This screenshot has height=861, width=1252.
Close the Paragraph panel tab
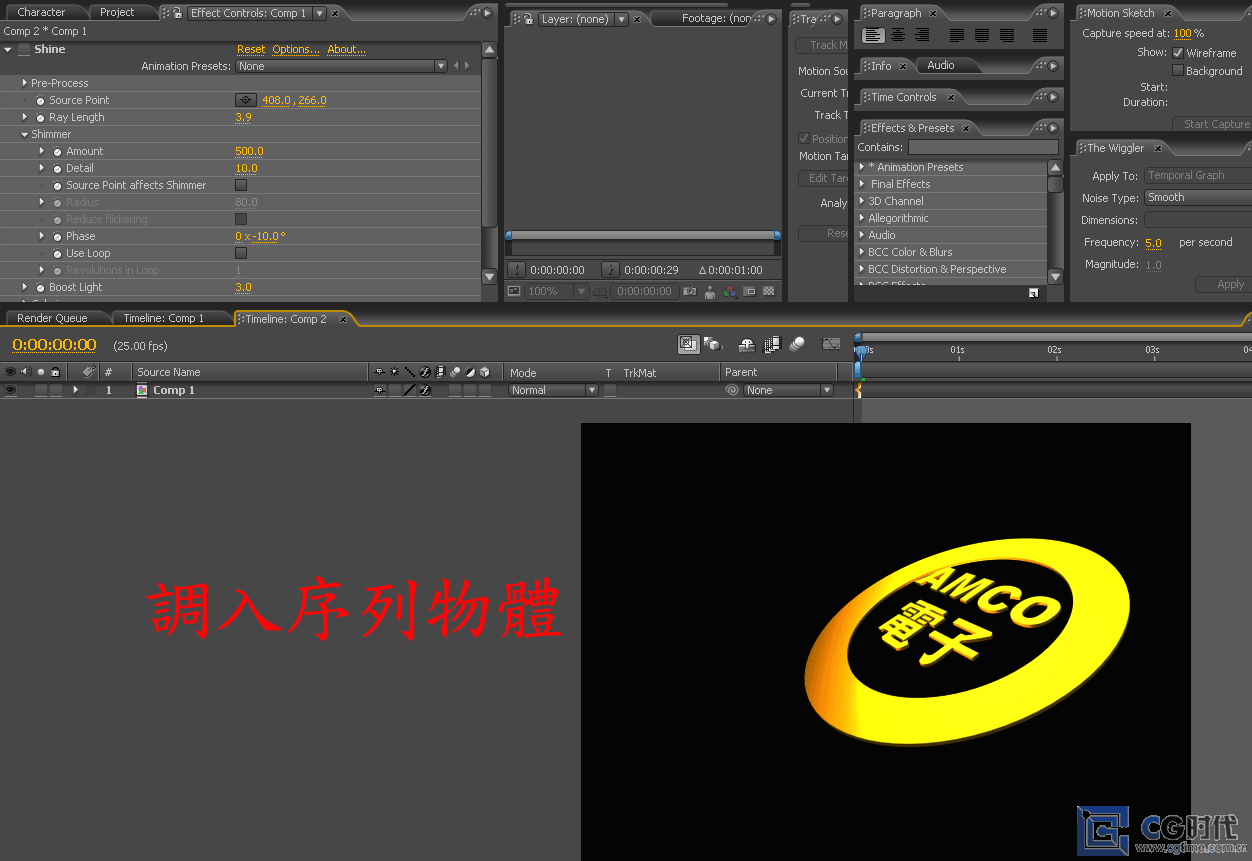click(x=933, y=13)
